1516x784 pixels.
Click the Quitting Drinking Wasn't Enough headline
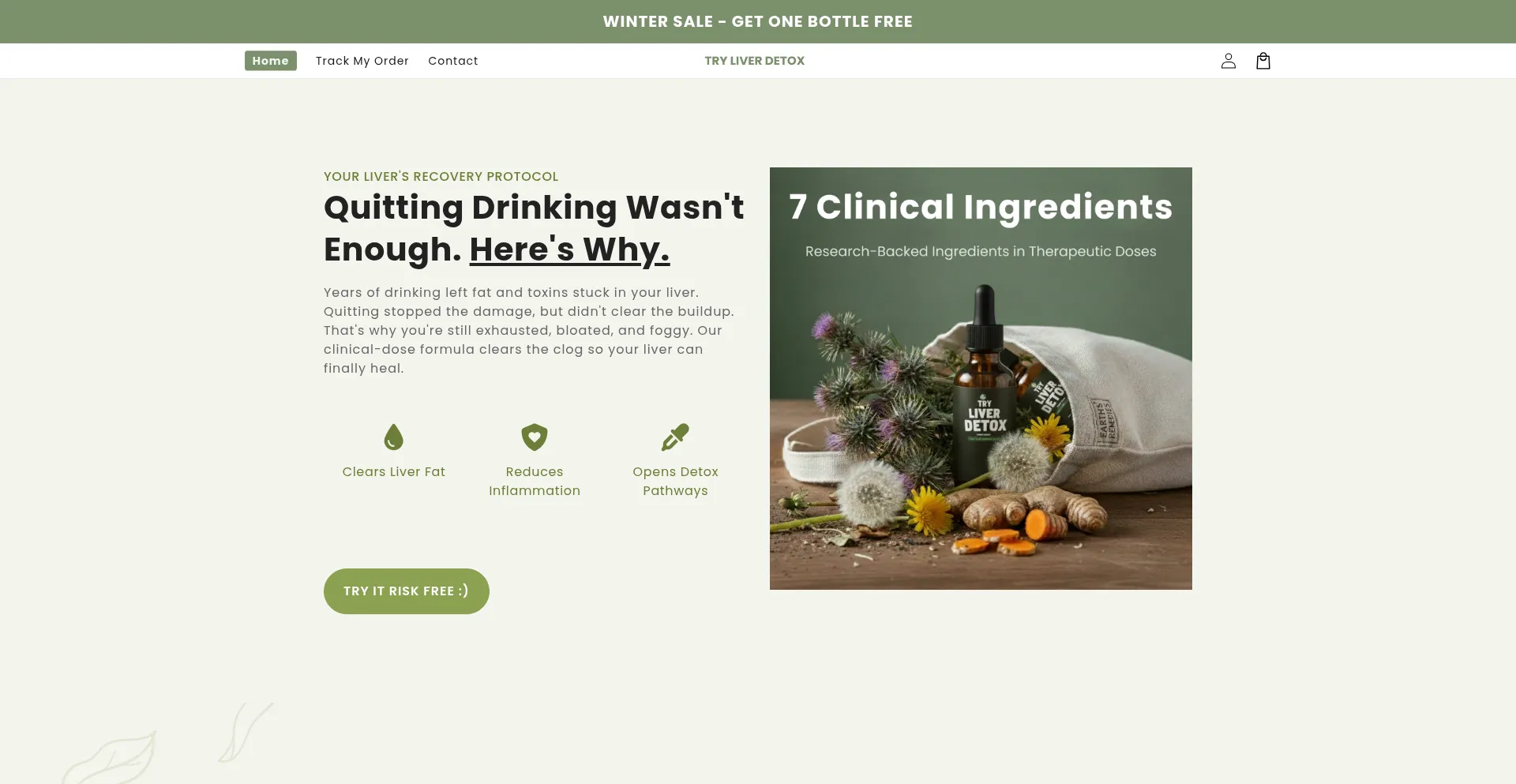534,228
